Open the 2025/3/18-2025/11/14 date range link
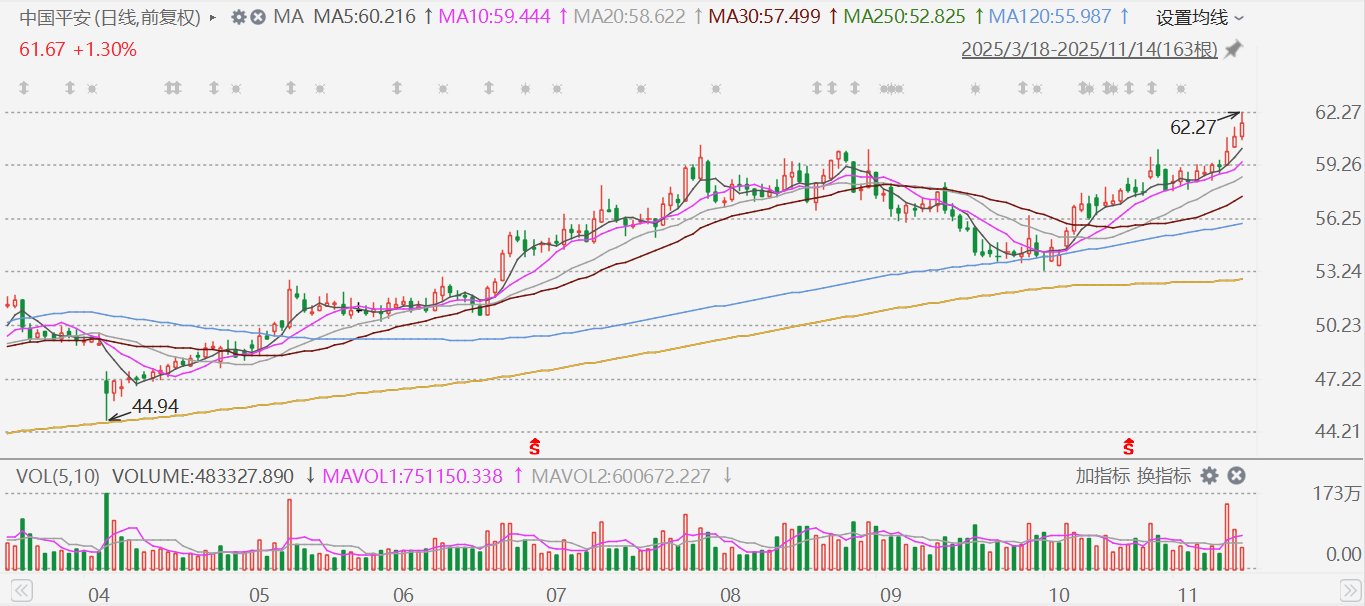Screen dimensions: 1365x606 [1089, 49]
